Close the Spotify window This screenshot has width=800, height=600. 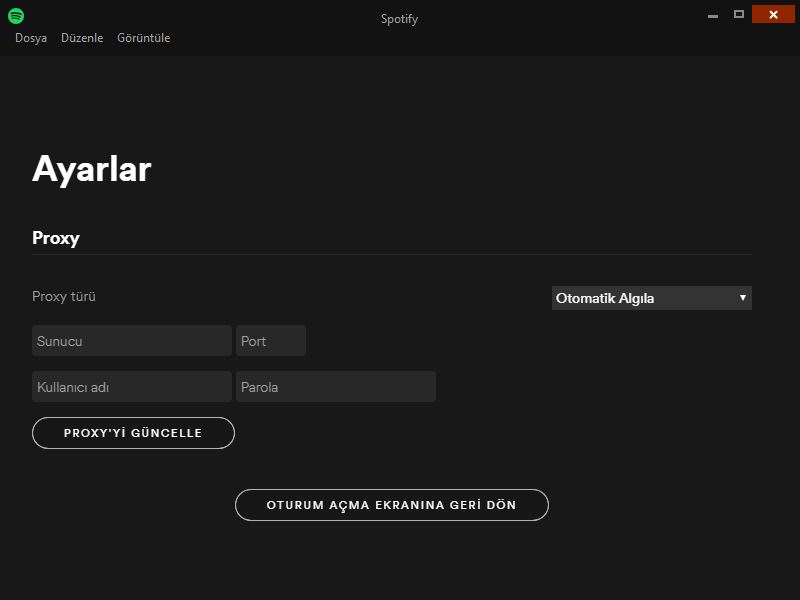point(773,14)
